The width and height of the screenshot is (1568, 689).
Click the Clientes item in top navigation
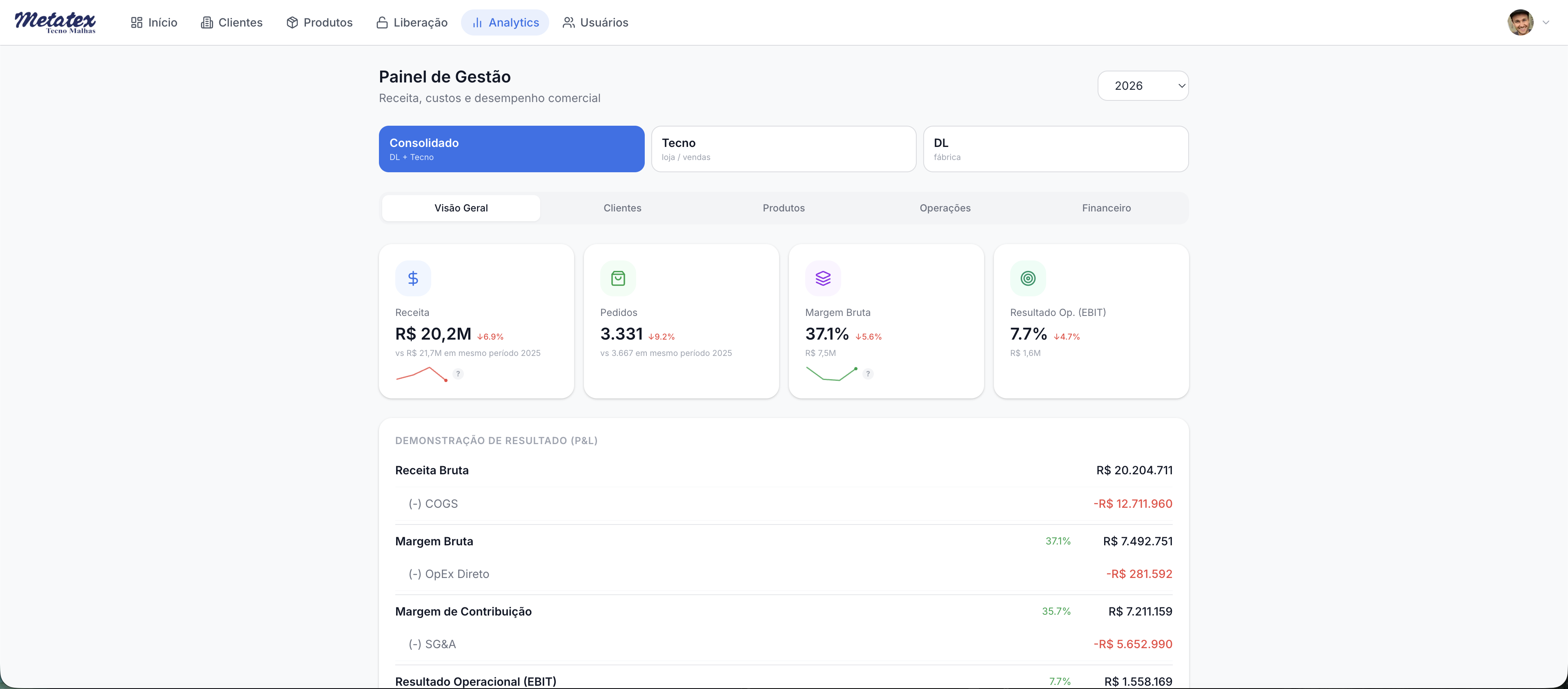pos(232,22)
